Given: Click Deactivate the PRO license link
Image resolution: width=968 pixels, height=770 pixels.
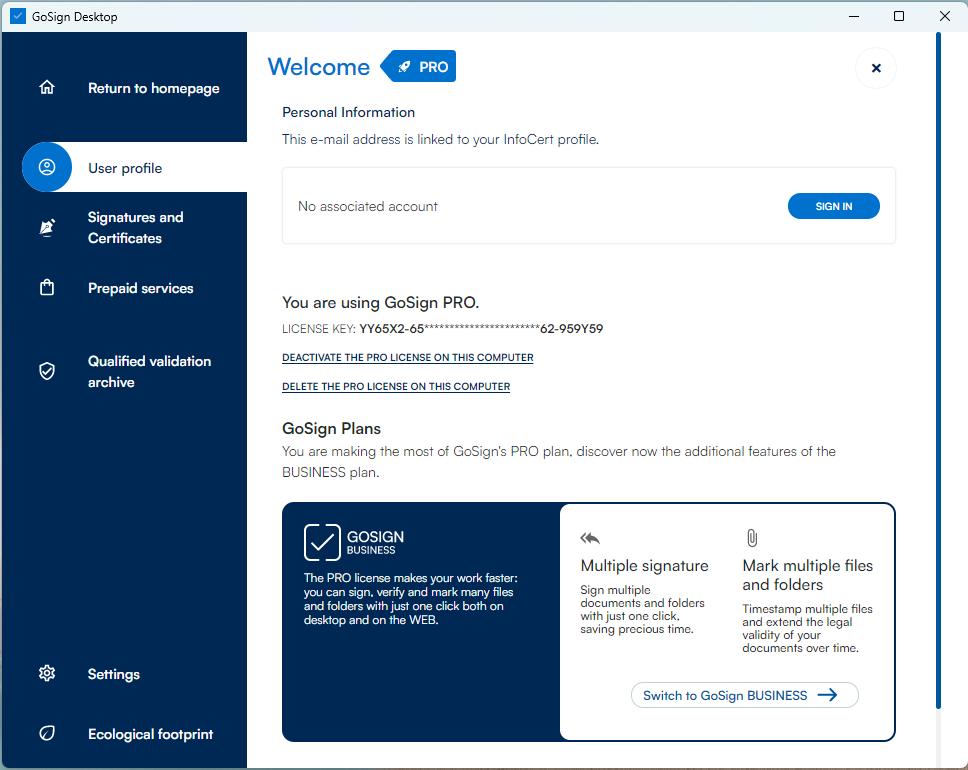Looking at the screenshot, I should pos(407,358).
